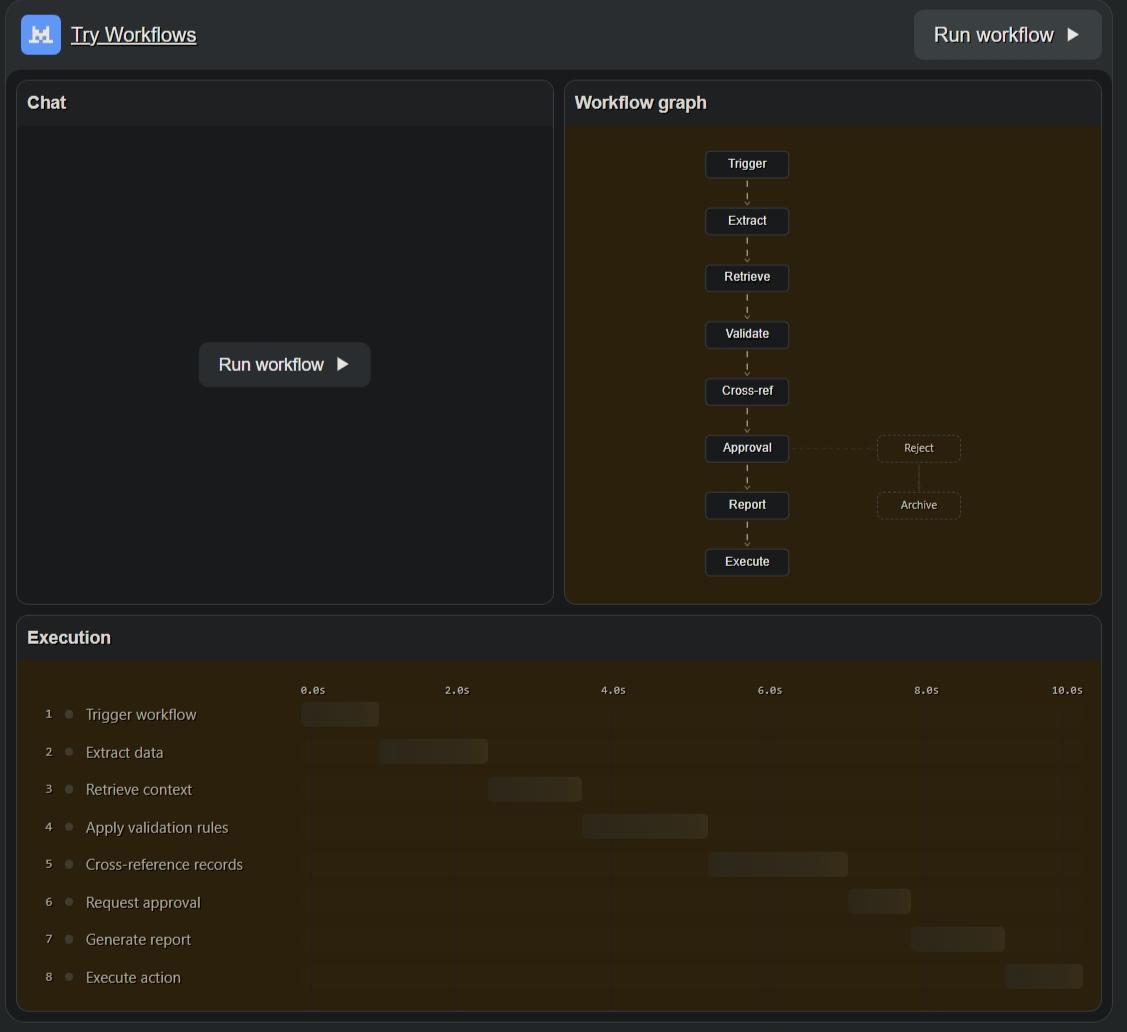
Task: Click the Cross-reference records timeline bar
Action: [777, 864]
